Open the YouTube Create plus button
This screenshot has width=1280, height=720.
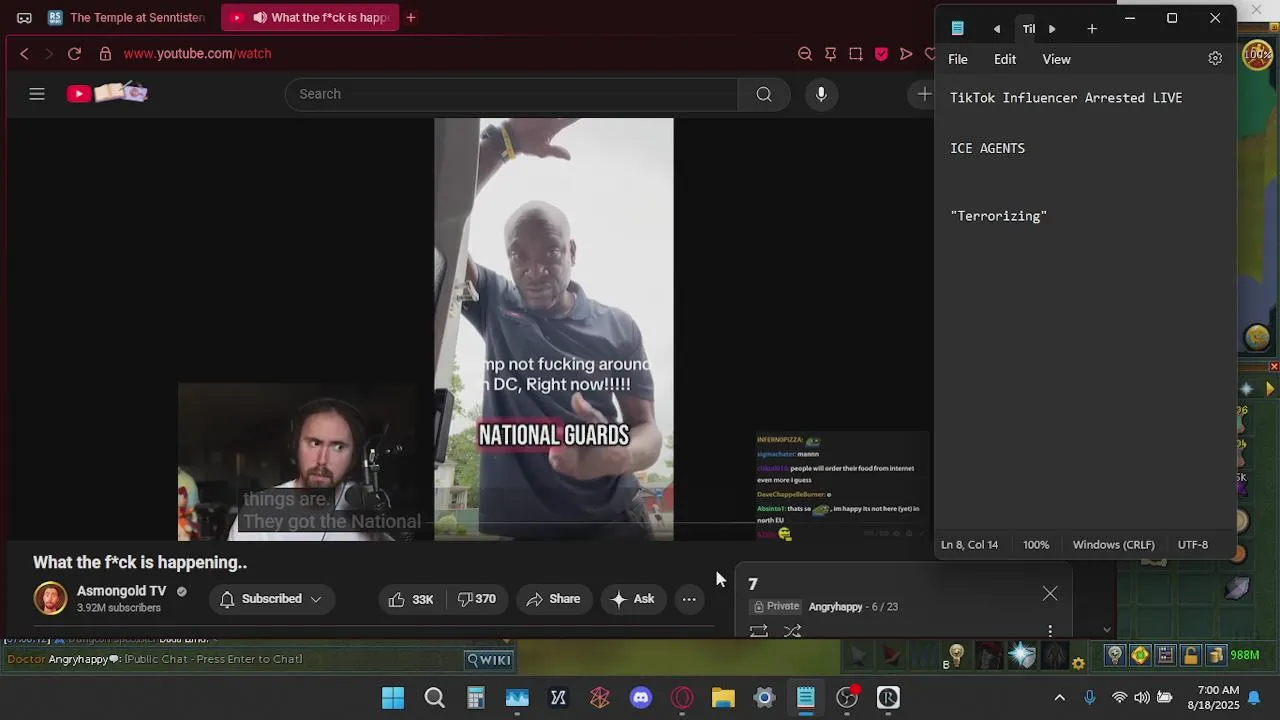924,94
